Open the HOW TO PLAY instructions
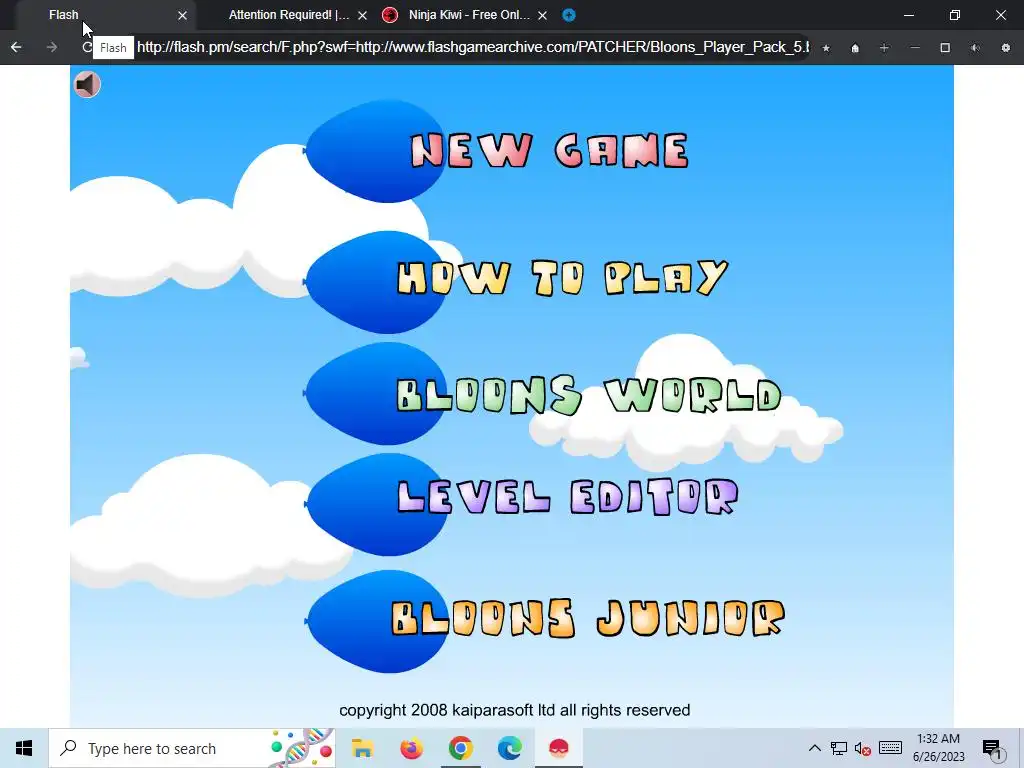 coord(562,278)
